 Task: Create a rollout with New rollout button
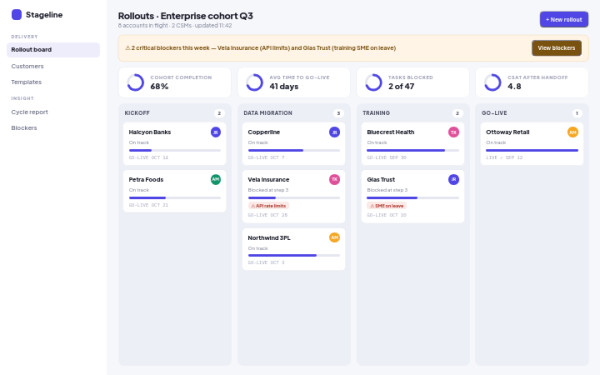(x=564, y=20)
